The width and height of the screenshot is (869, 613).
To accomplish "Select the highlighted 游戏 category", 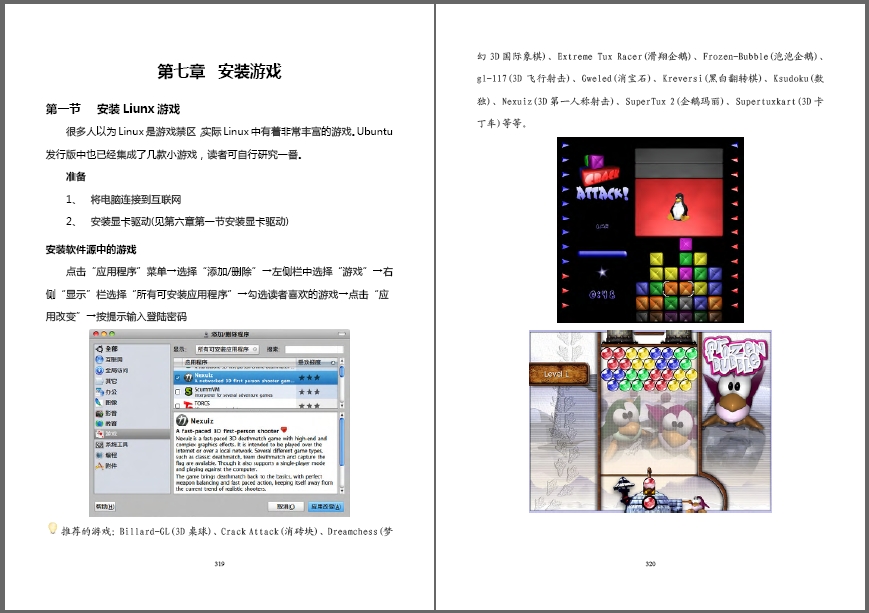I will tap(132, 434).
